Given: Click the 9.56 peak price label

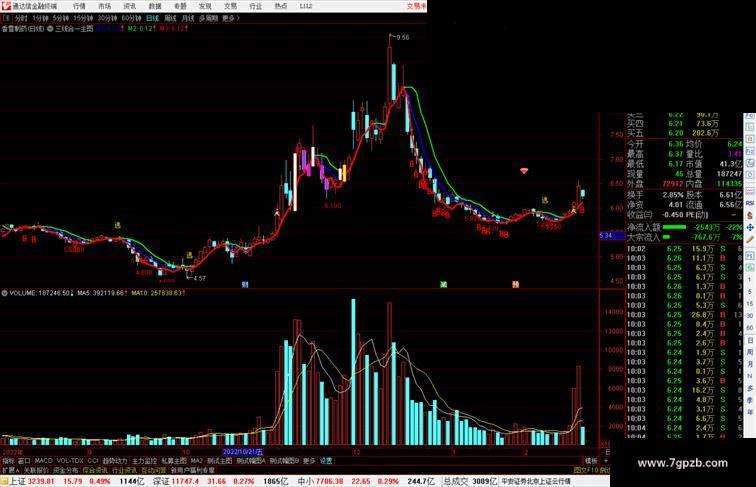Looking at the screenshot, I should point(403,37).
